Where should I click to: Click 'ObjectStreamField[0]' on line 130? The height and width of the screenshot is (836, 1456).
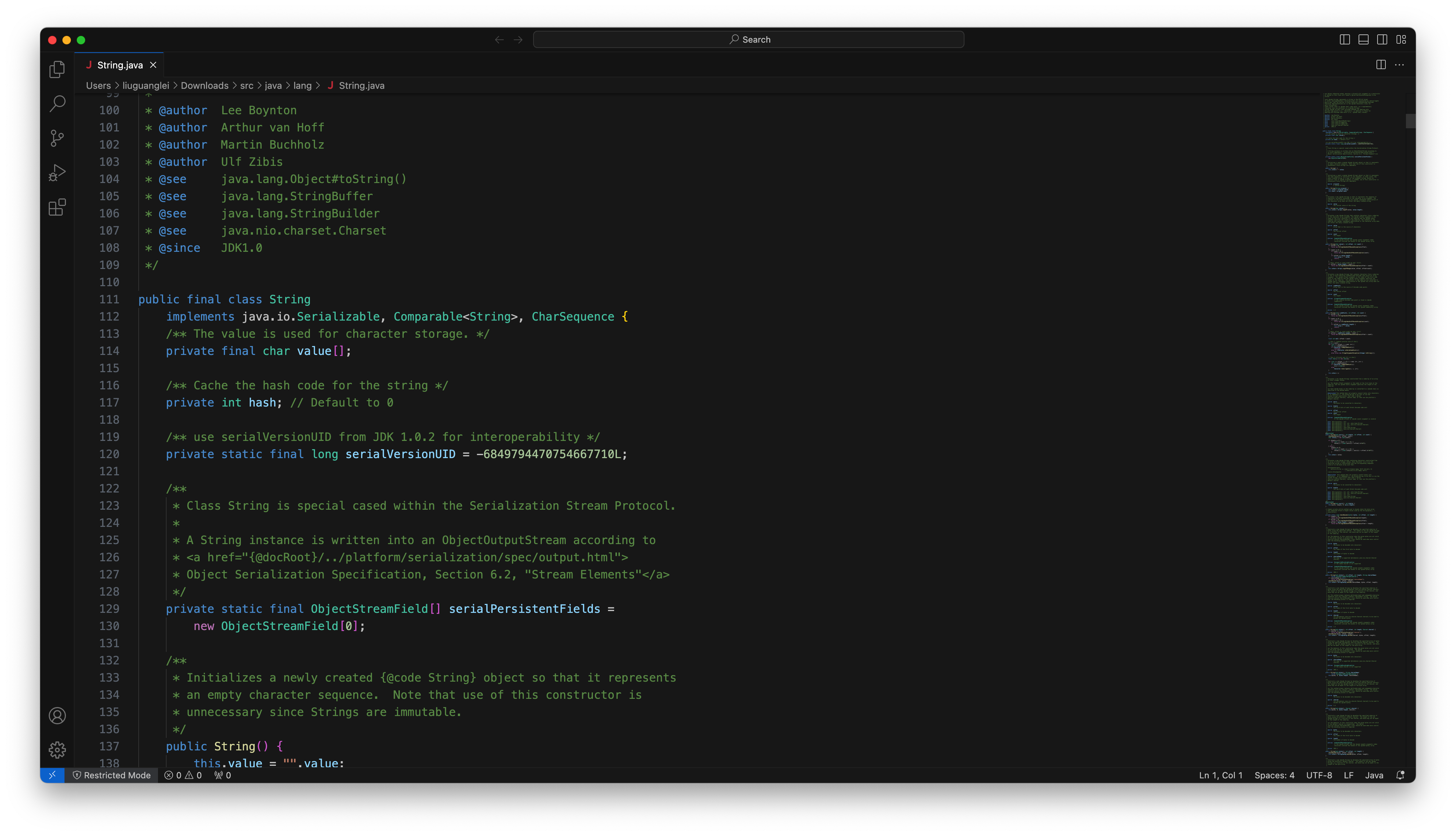(290, 626)
